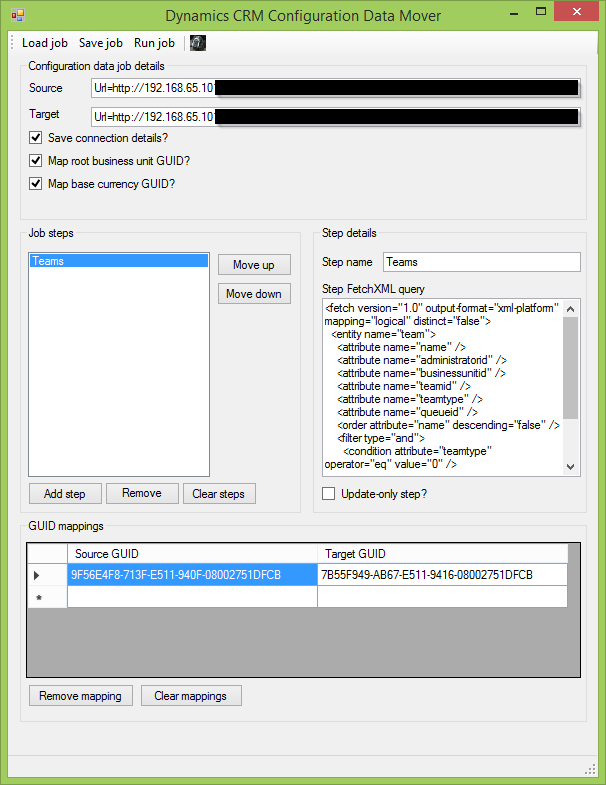The width and height of the screenshot is (606, 785).
Task: Focus the Source connection string field
Action: click(x=336, y=88)
